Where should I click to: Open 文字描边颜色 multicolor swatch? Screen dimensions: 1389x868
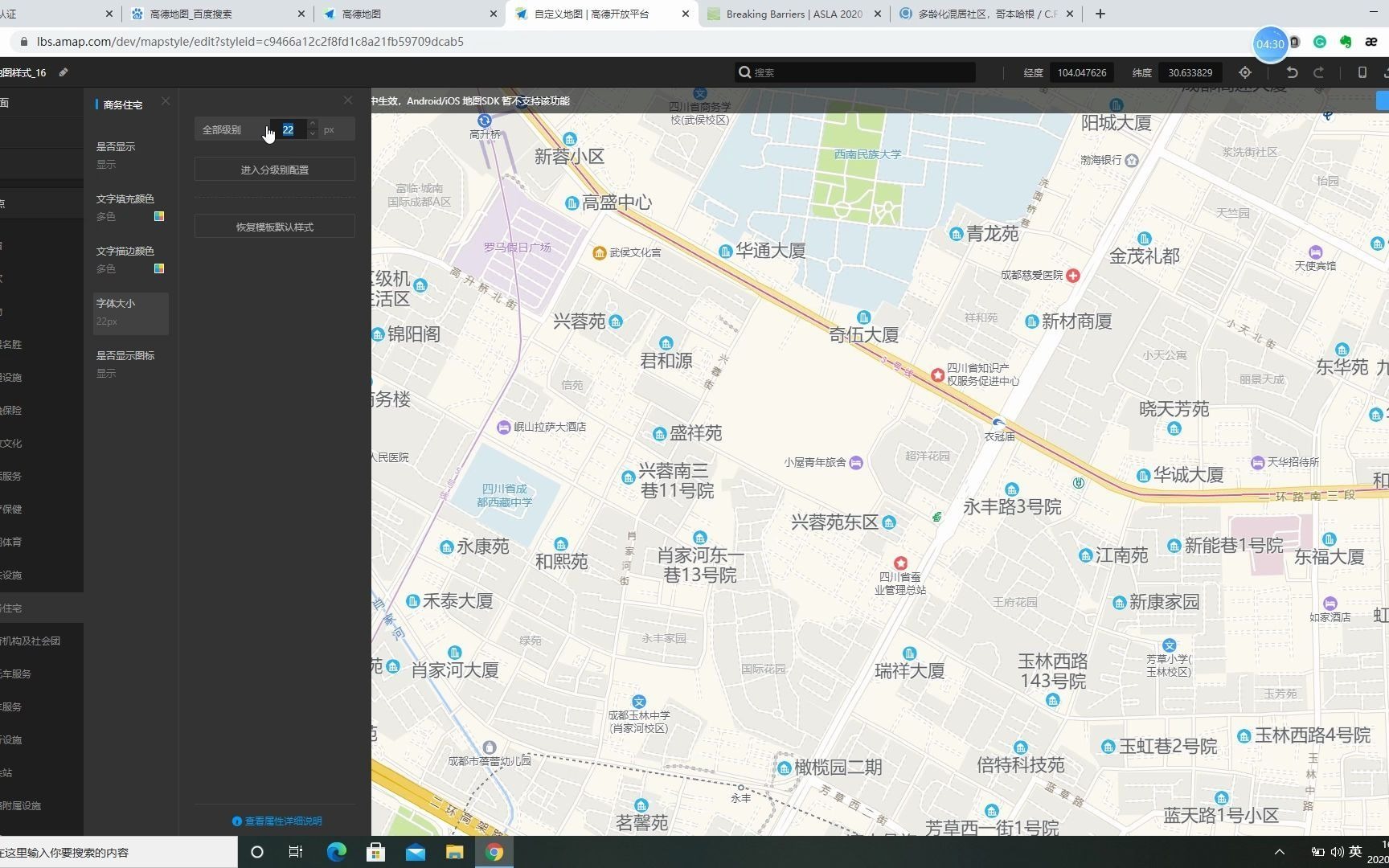(159, 268)
